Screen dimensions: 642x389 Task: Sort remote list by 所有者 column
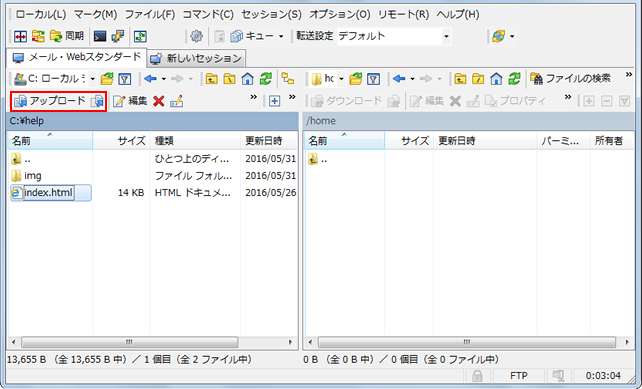[x=612, y=141]
